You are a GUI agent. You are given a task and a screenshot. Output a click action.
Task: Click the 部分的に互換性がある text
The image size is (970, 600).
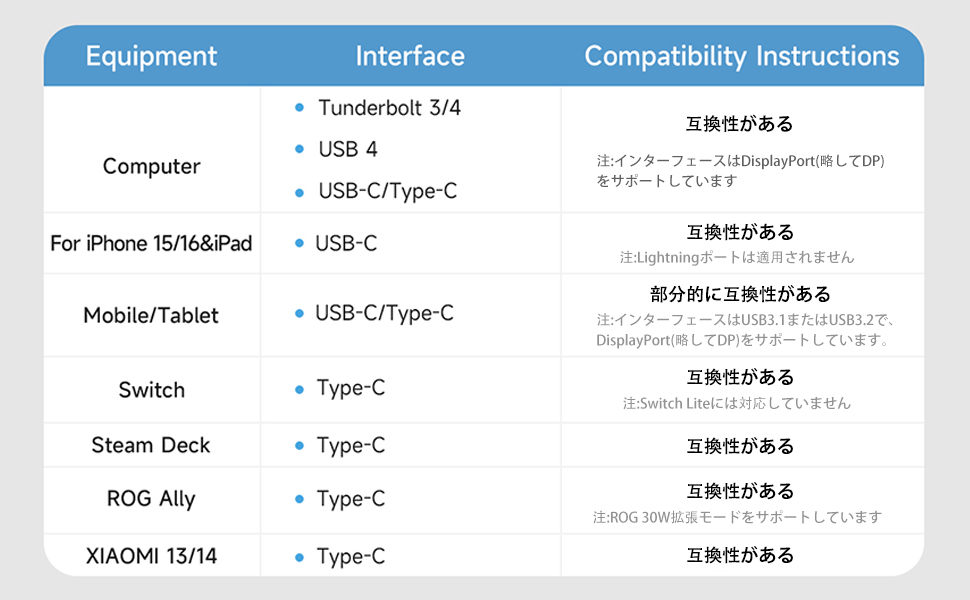tap(740, 294)
